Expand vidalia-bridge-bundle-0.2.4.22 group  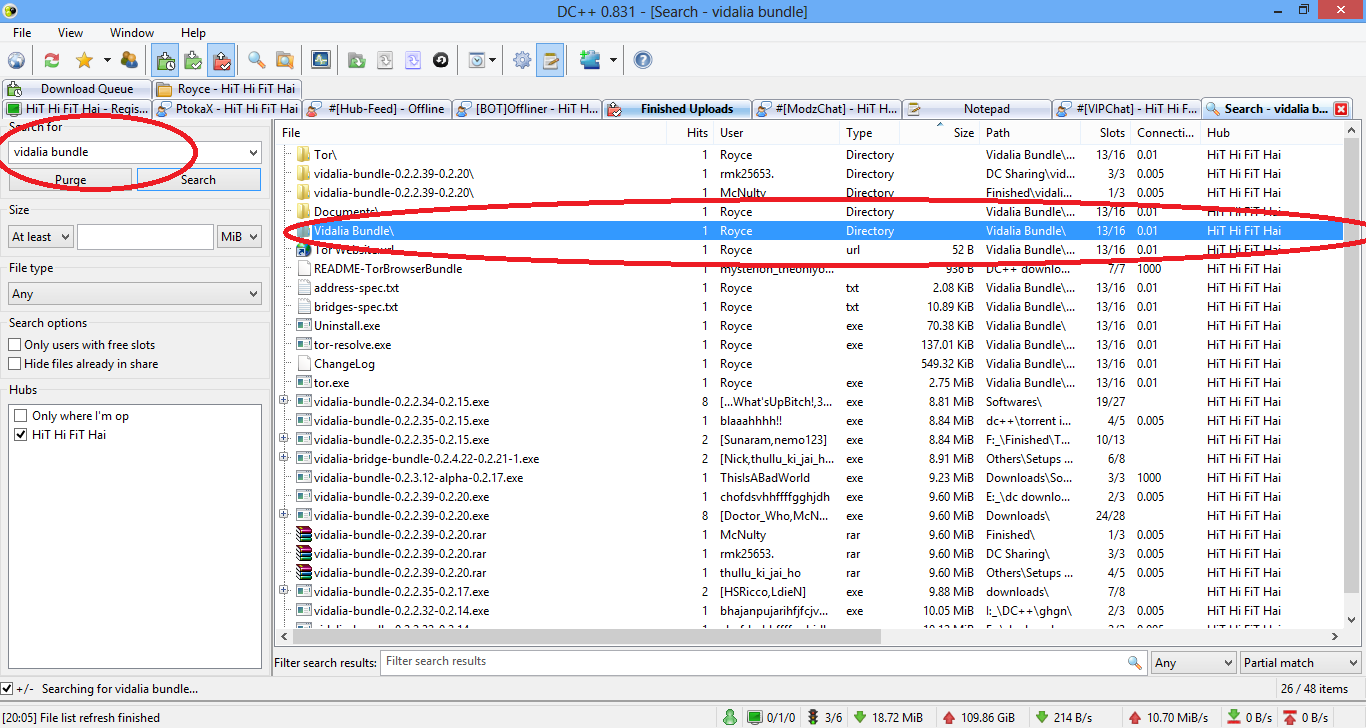(x=284, y=459)
